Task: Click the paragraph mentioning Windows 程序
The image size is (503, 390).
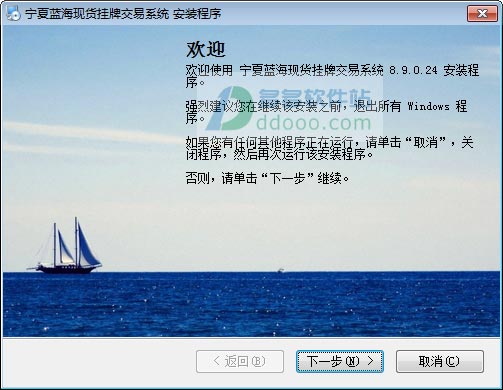Action: point(326,112)
